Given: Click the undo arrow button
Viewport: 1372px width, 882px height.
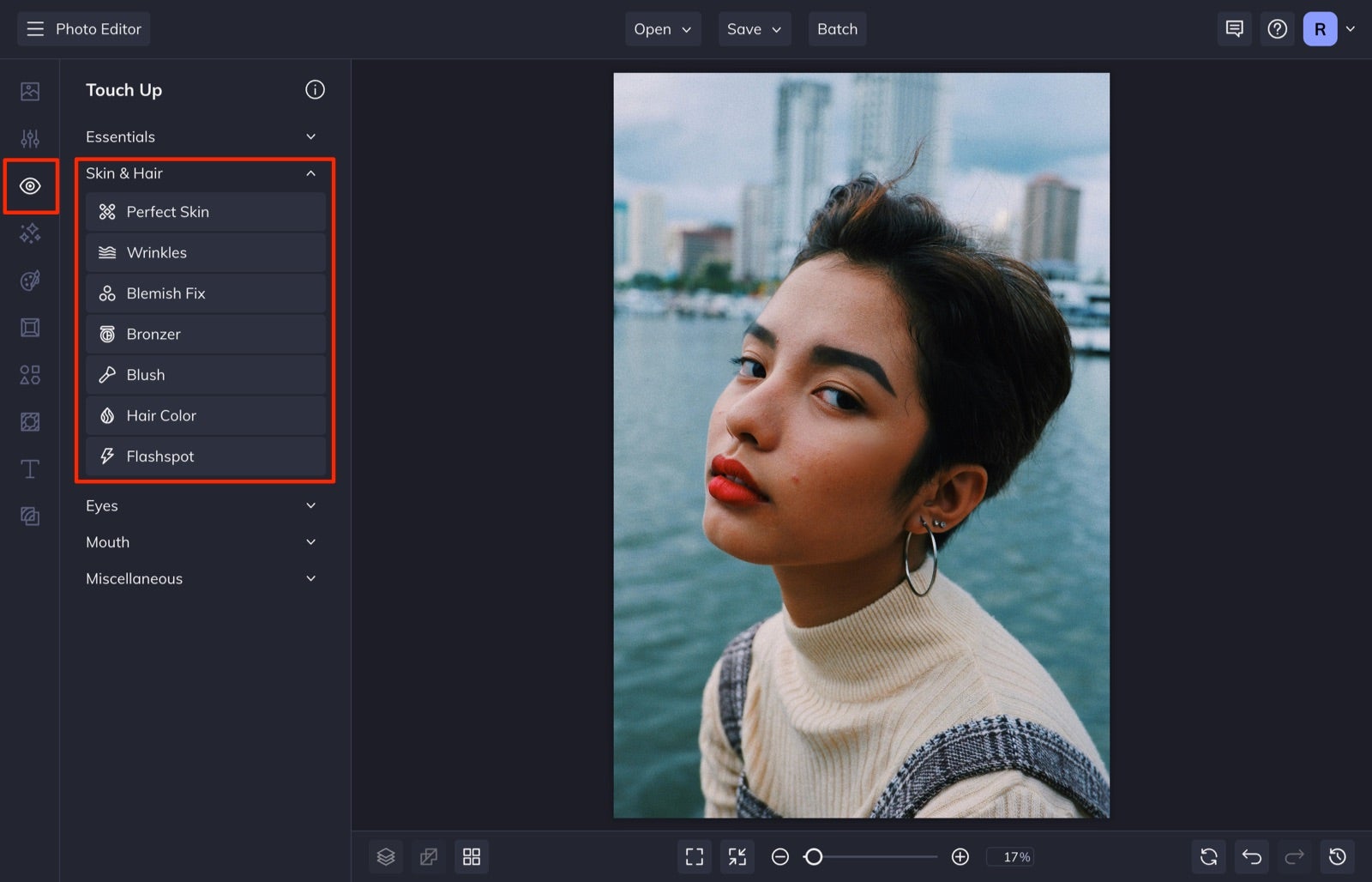Looking at the screenshot, I should [1251, 855].
